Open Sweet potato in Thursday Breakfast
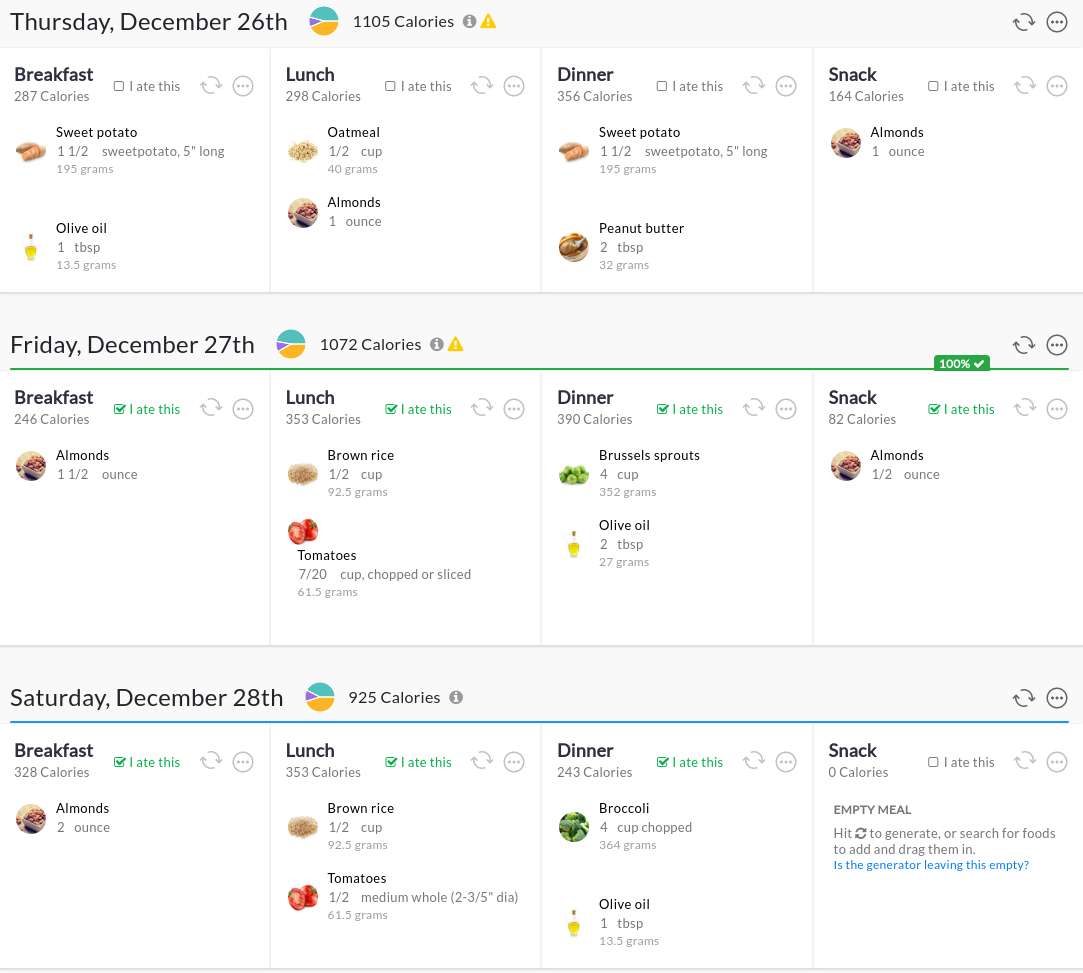Screen dimensions: 1083x973 97,133
